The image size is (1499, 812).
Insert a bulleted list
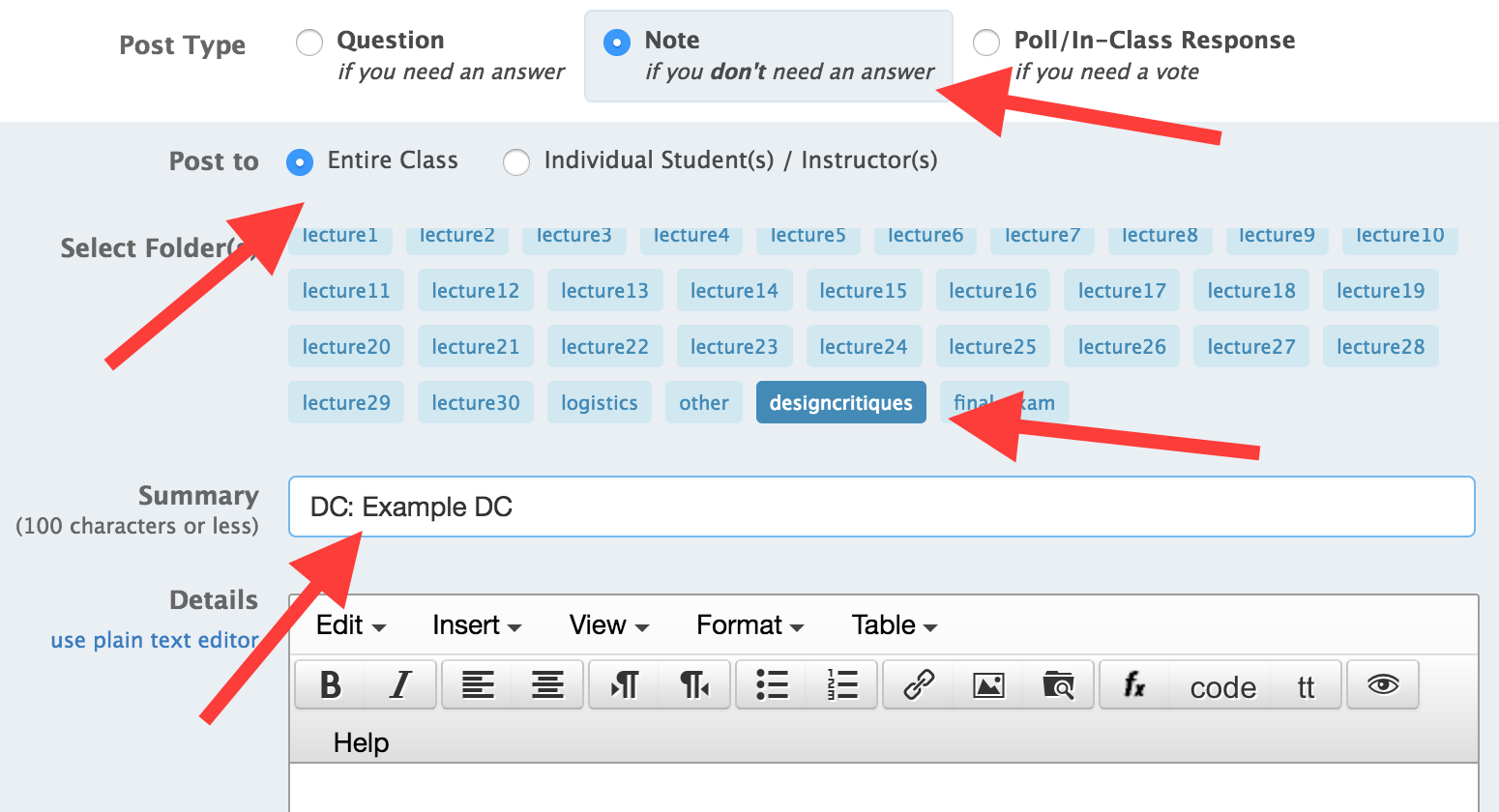point(772,685)
